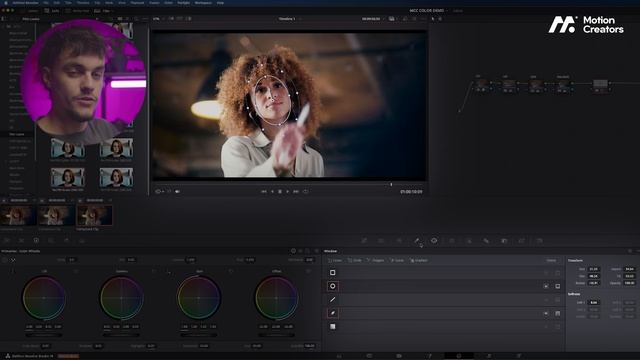Open the Help menu

click(x=220, y=2)
